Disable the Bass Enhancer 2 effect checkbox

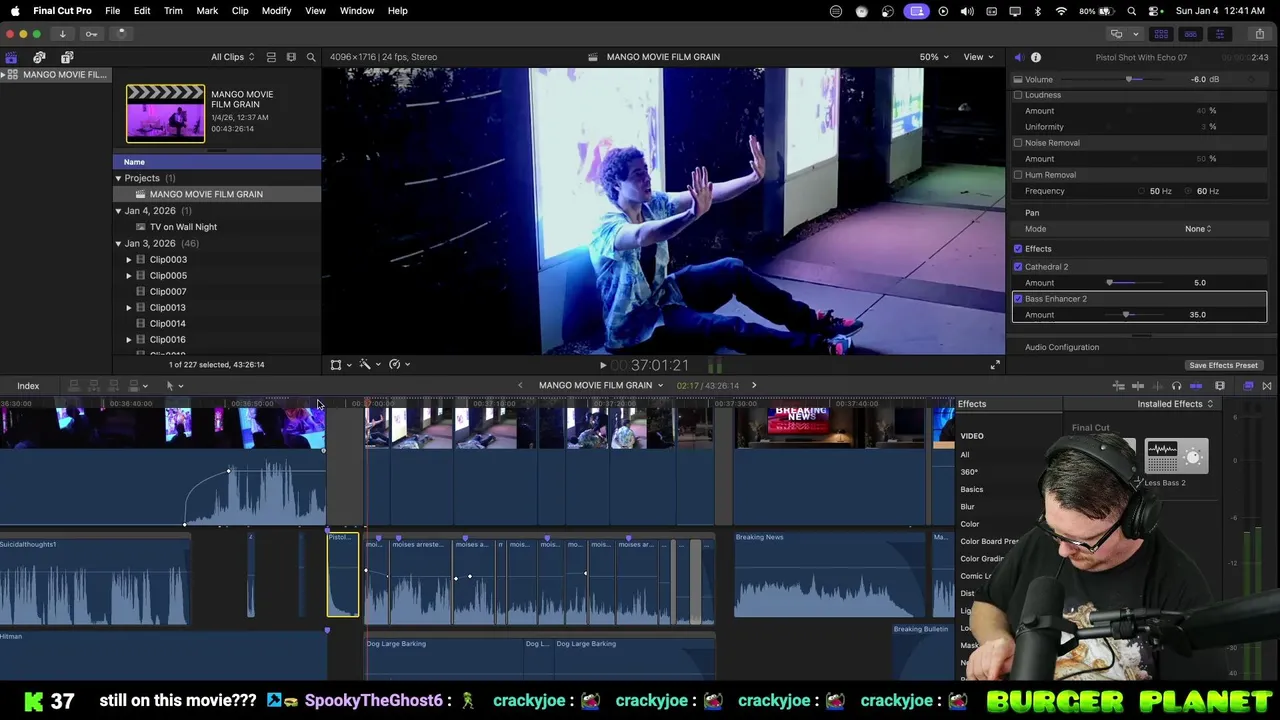tap(1018, 299)
